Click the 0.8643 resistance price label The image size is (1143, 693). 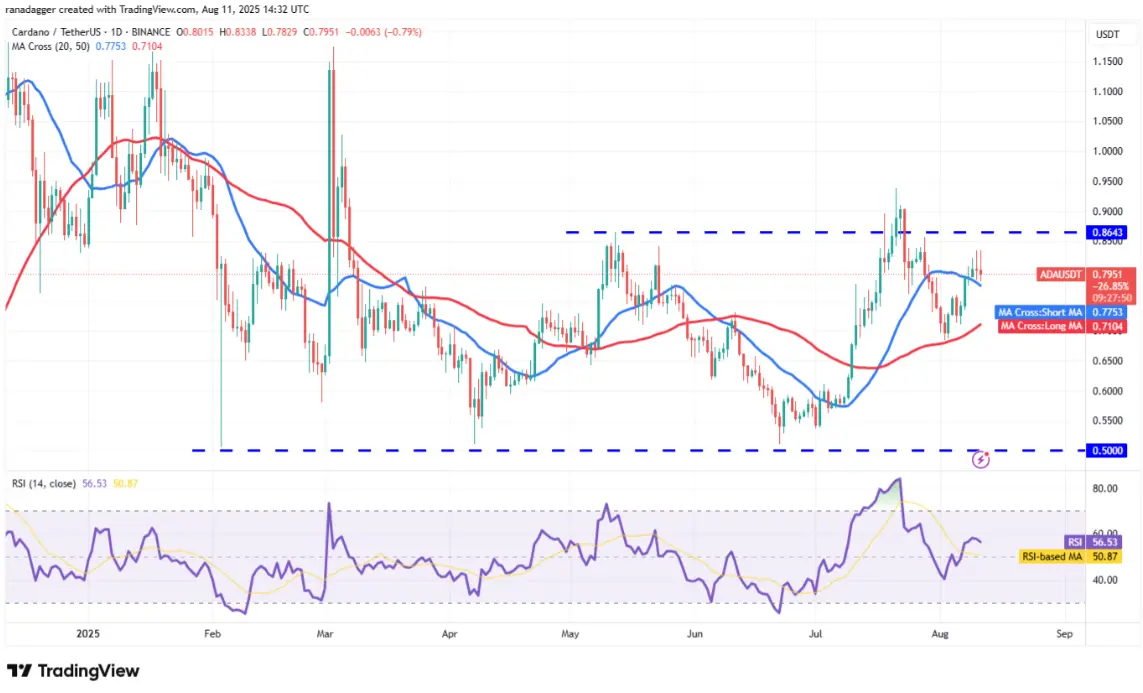[1107, 232]
